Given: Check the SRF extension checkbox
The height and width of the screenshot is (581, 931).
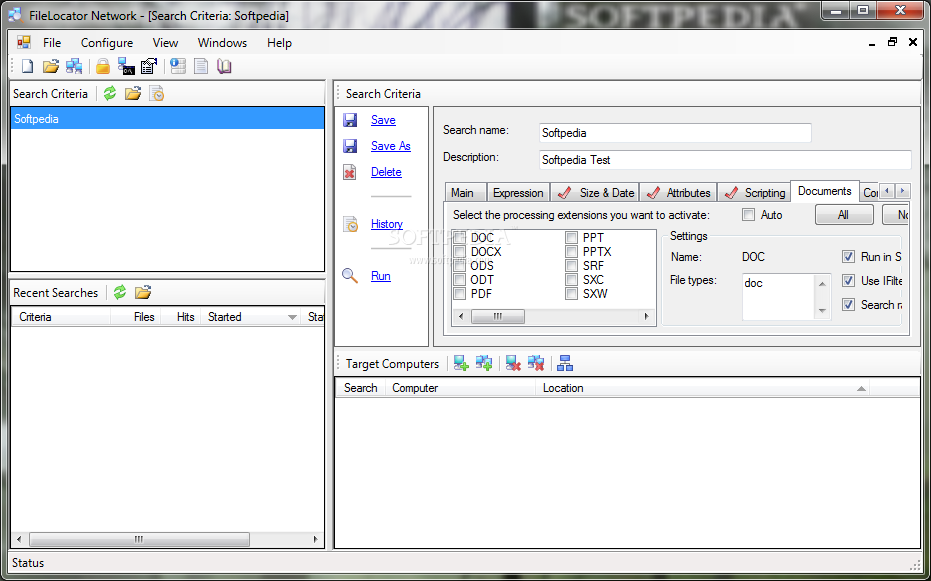Looking at the screenshot, I should [571, 266].
